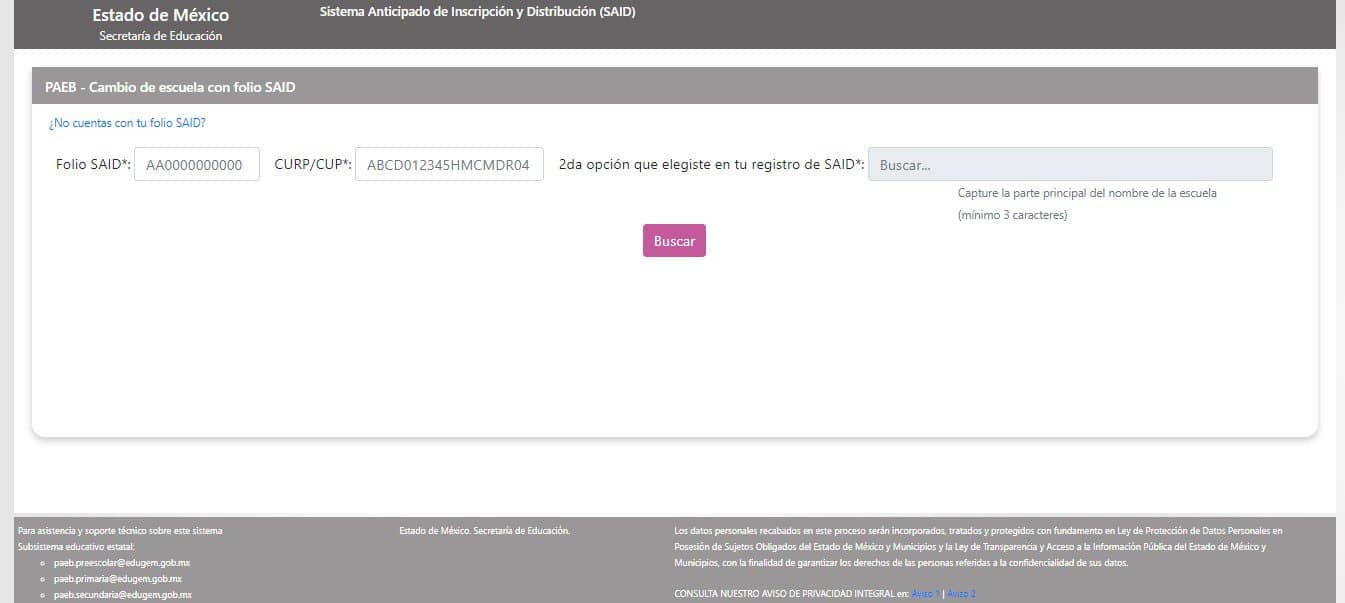Viewport: 1345px width, 603px height.
Task: Click the 'CONSULTA NUESTRO AVISO DE PRIVACIDAD INTEGRAL' text
Action: point(792,594)
